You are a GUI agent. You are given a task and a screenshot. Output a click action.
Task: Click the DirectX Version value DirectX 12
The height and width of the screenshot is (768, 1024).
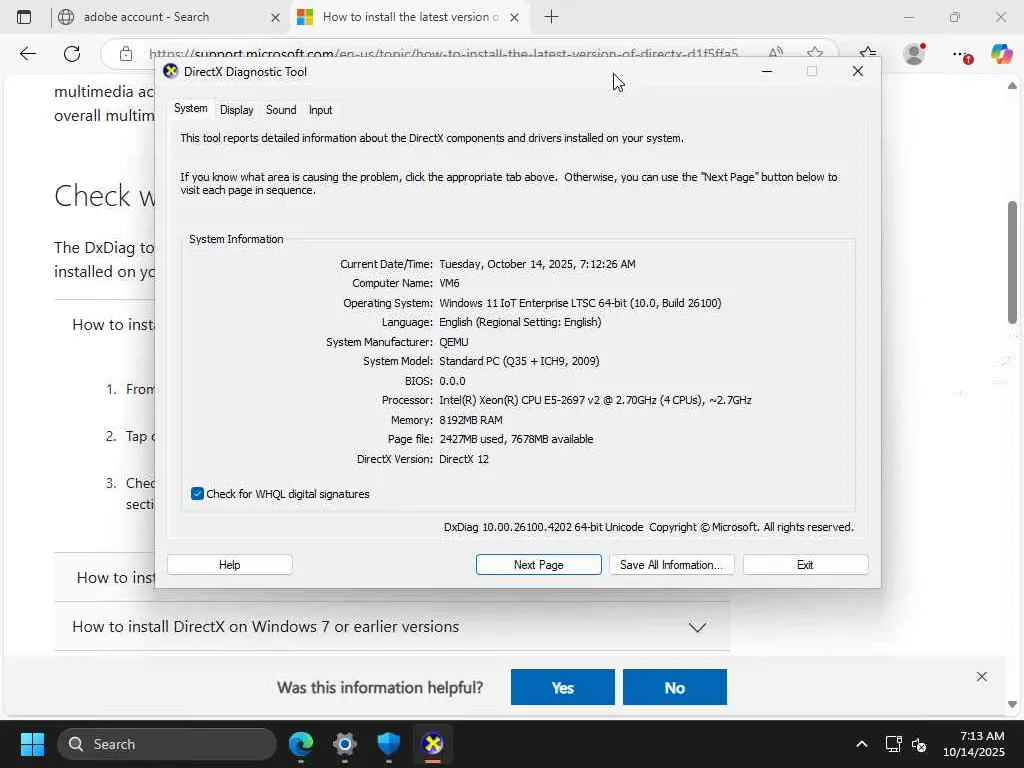[x=464, y=459]
